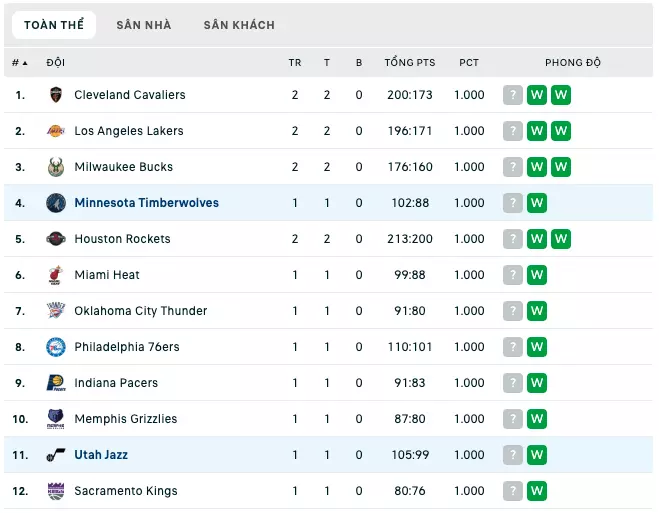Click the Minnesota Timberwolves logo
Image resolution: width=659 pixels, height=513 pixels.
[x=56, y=203]
